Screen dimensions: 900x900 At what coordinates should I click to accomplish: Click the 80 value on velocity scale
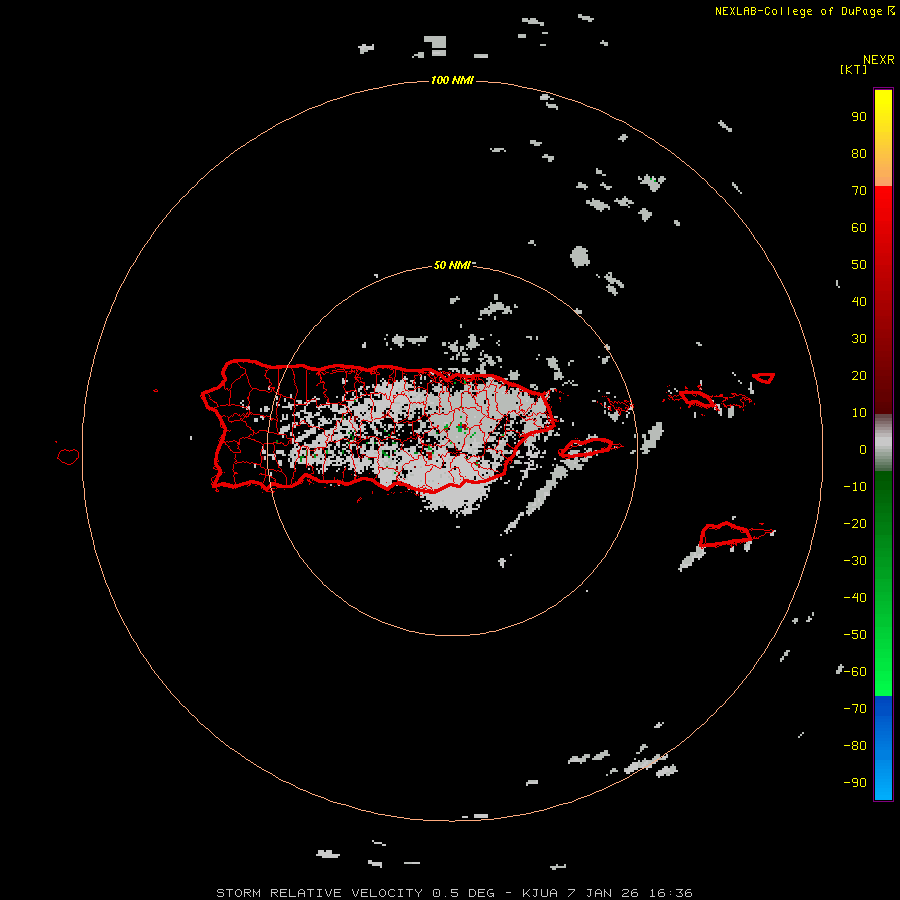(x=859, y=154)
